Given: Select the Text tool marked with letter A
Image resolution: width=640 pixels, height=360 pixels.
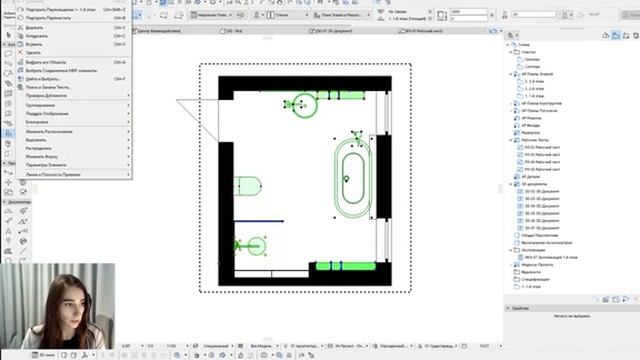Looking at the screenshot, I should (9, 231).
